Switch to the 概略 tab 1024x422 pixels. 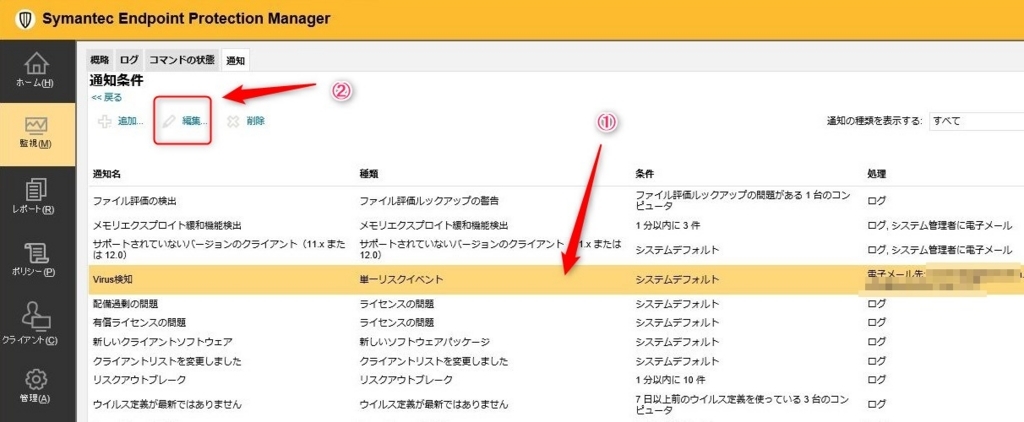pos(100,59)
